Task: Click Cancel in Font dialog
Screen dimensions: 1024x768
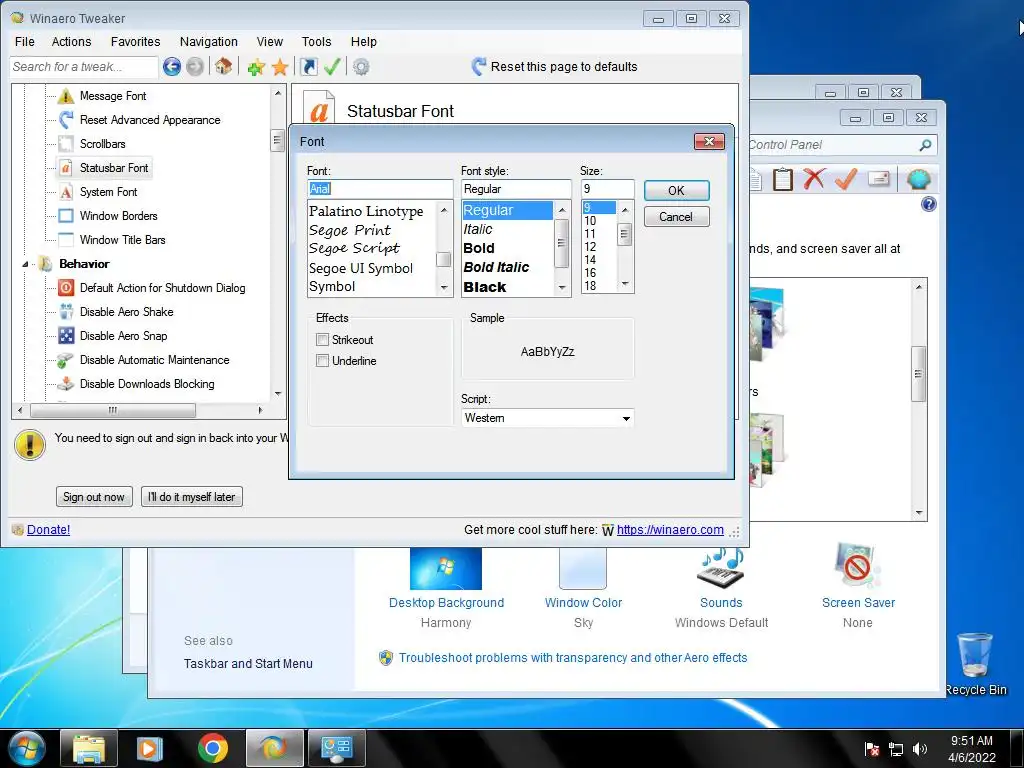Action: click(x=676, y=217)
